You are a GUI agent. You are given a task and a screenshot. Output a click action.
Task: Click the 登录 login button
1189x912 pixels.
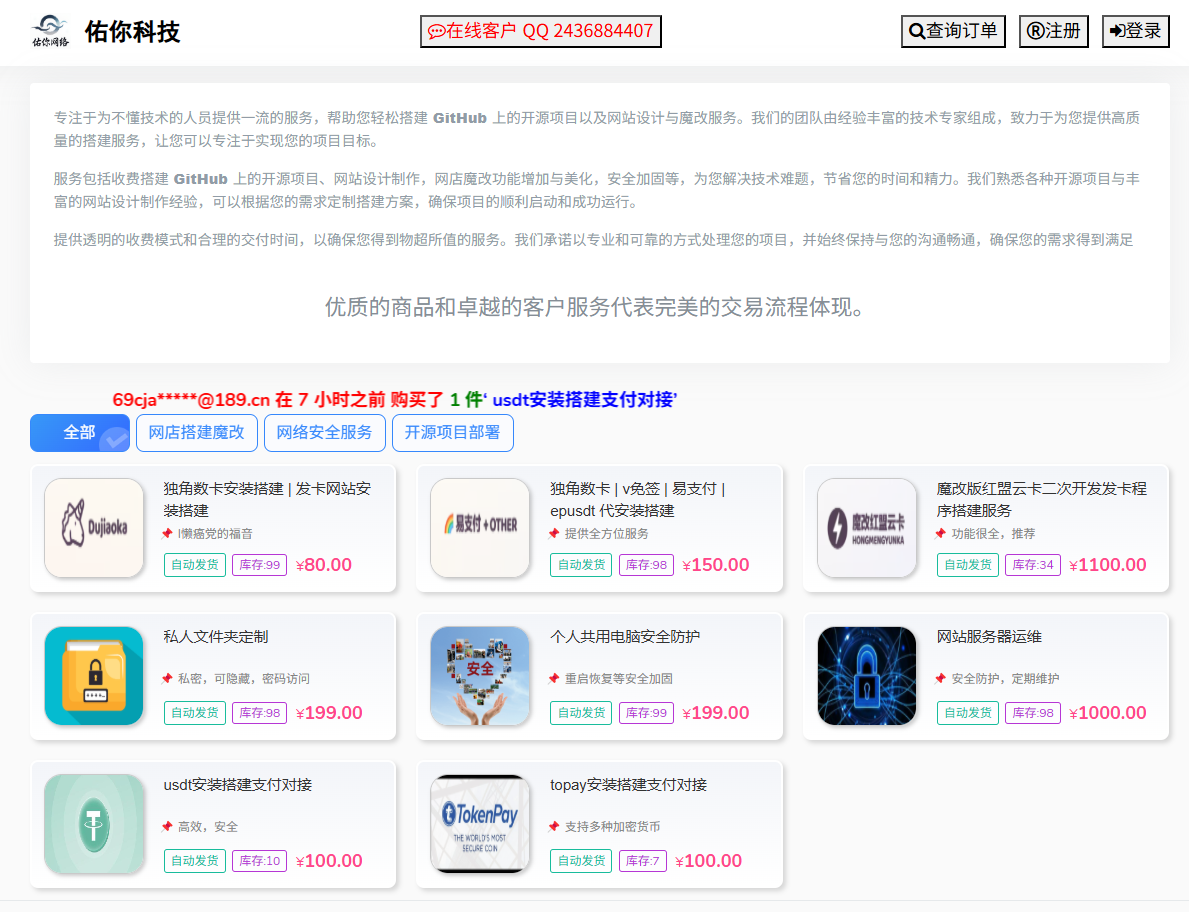click(x=1135, y=31)
